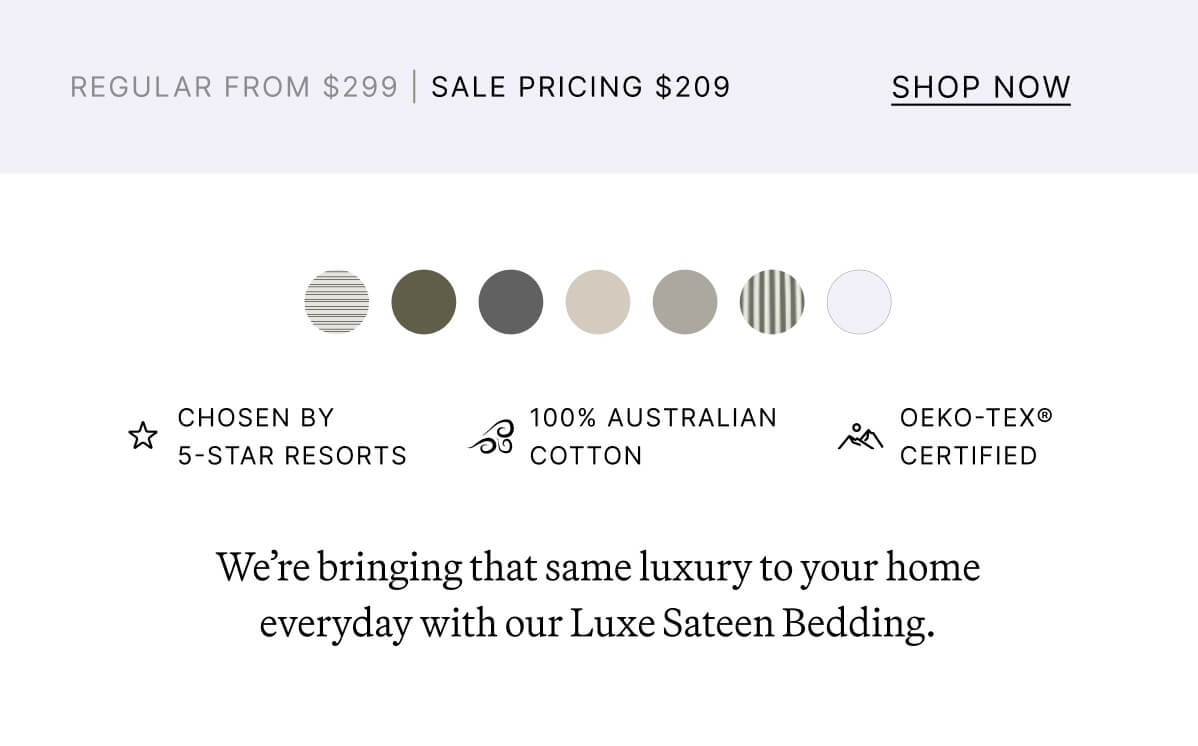
Task: Select the charcoal grey swatch
Action: (511, 300)
